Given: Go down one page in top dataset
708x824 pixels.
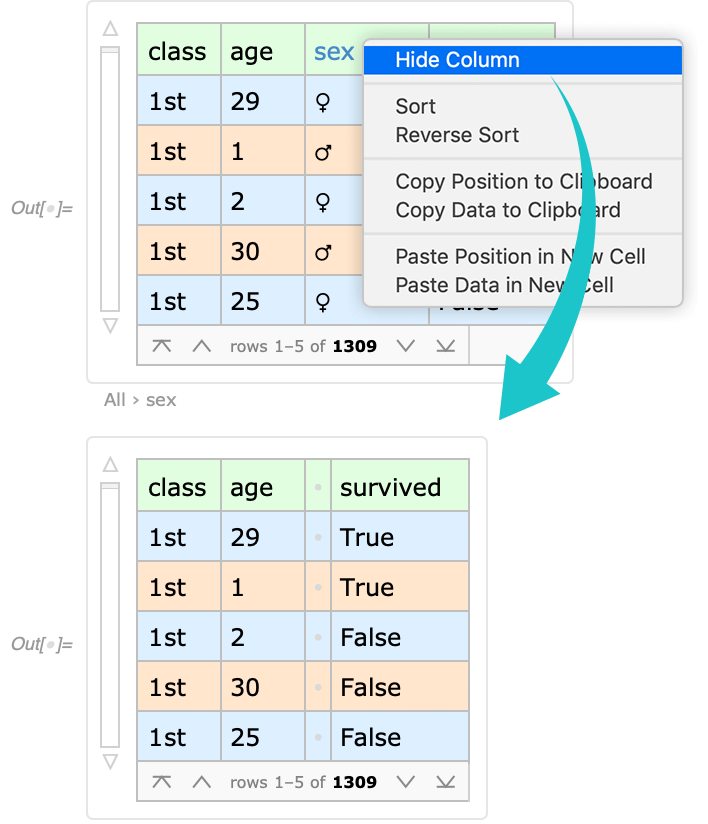Looking at the screenshot, I should pyautogui.click(x=405, y=346).
